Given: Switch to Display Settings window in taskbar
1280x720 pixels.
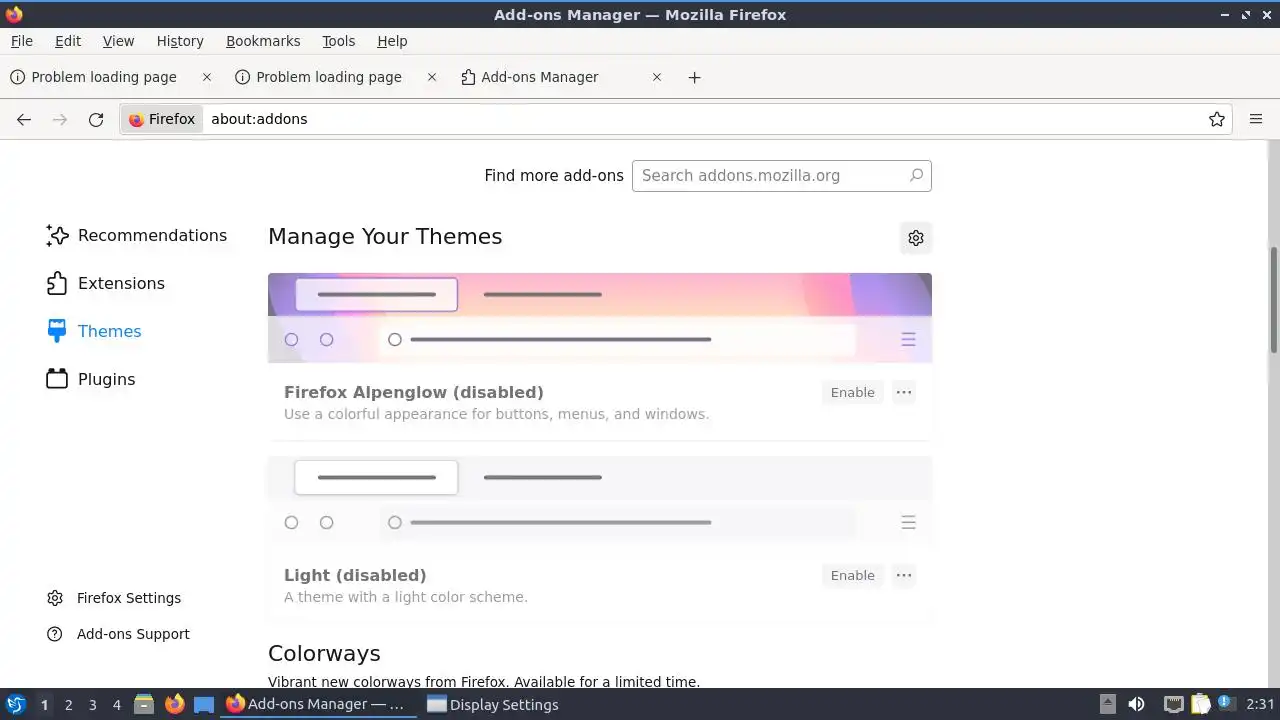Looking at the screenshot, I should [492, 705].
